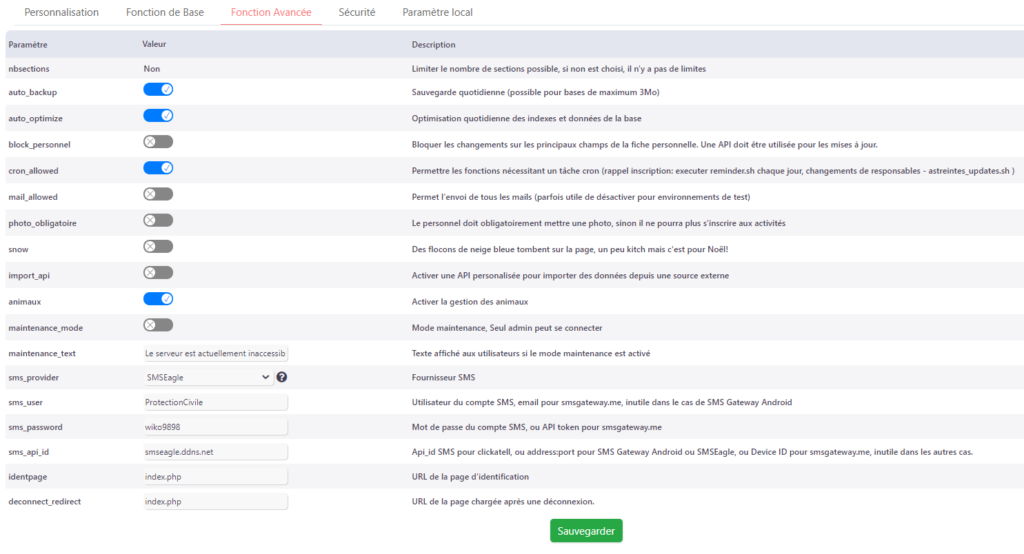Click the 'mail_allowed' parameter label

33,197
